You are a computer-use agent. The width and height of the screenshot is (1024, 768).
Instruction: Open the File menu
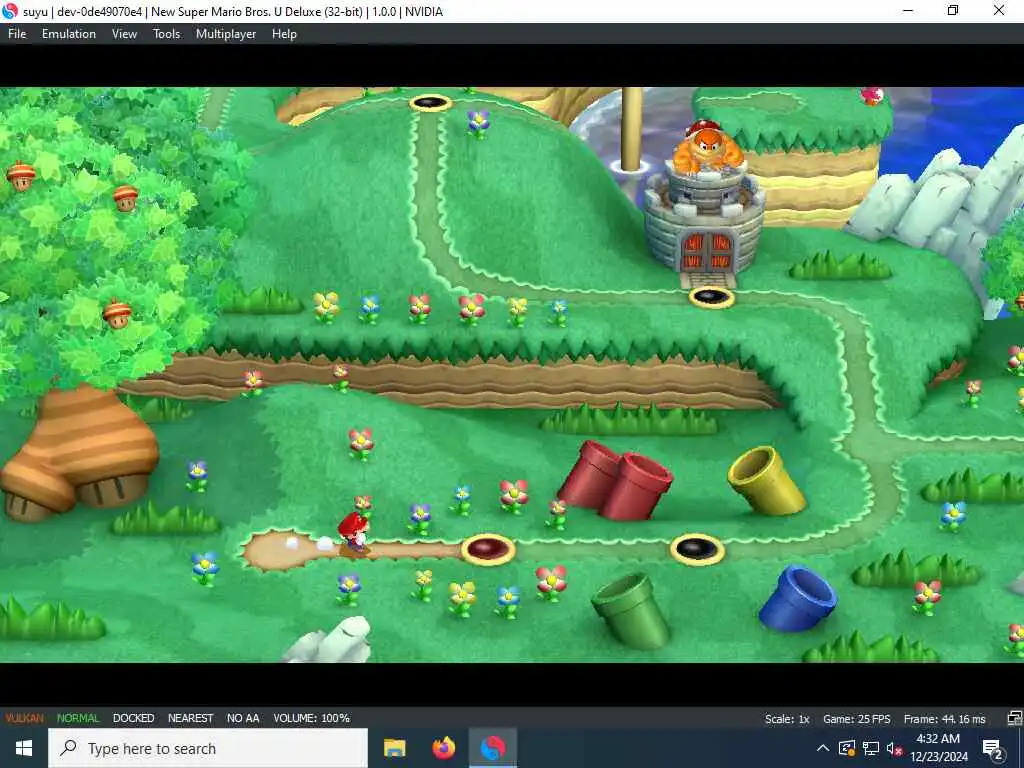[17, 34]
